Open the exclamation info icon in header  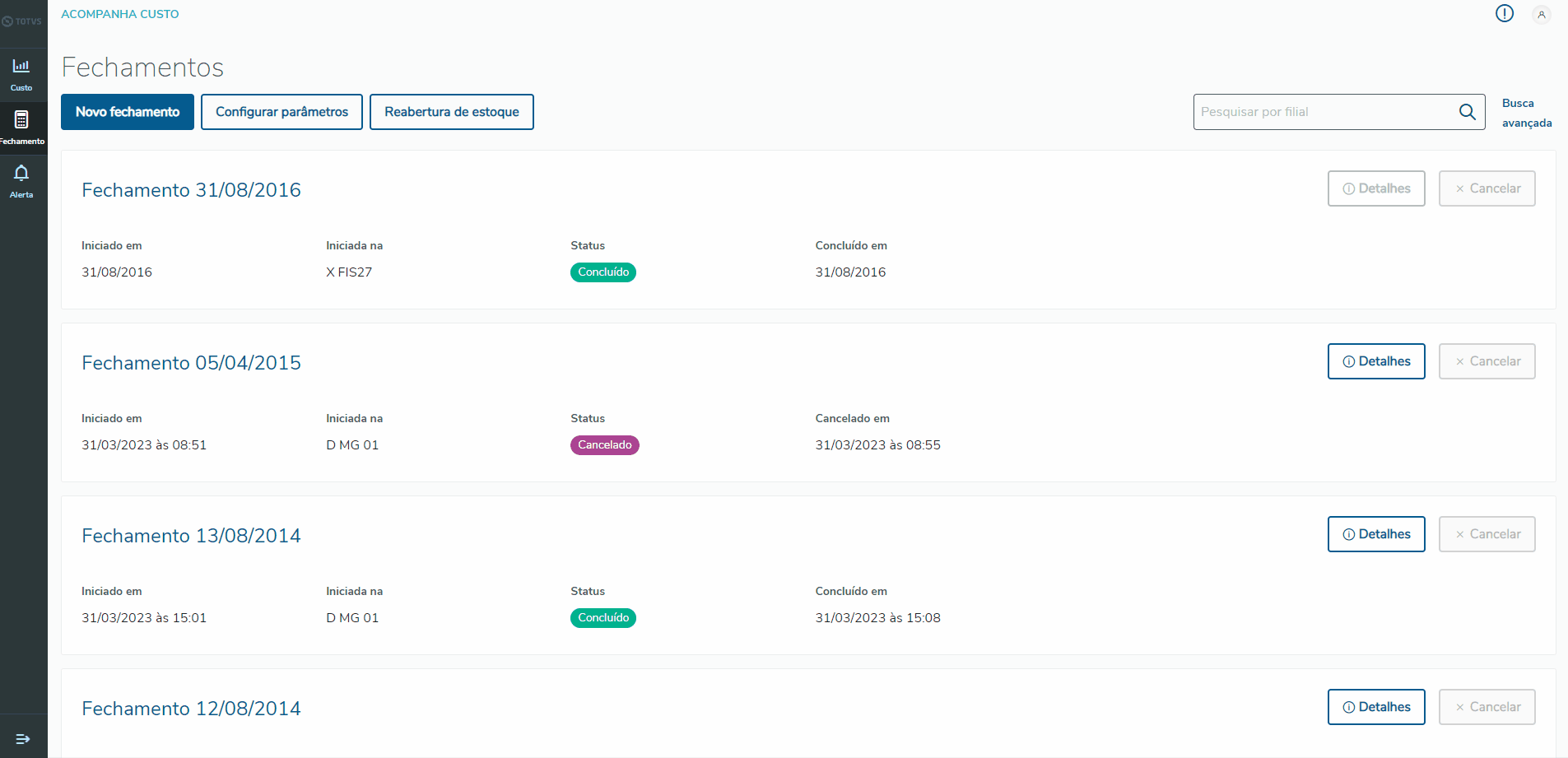click(1505, 13)
